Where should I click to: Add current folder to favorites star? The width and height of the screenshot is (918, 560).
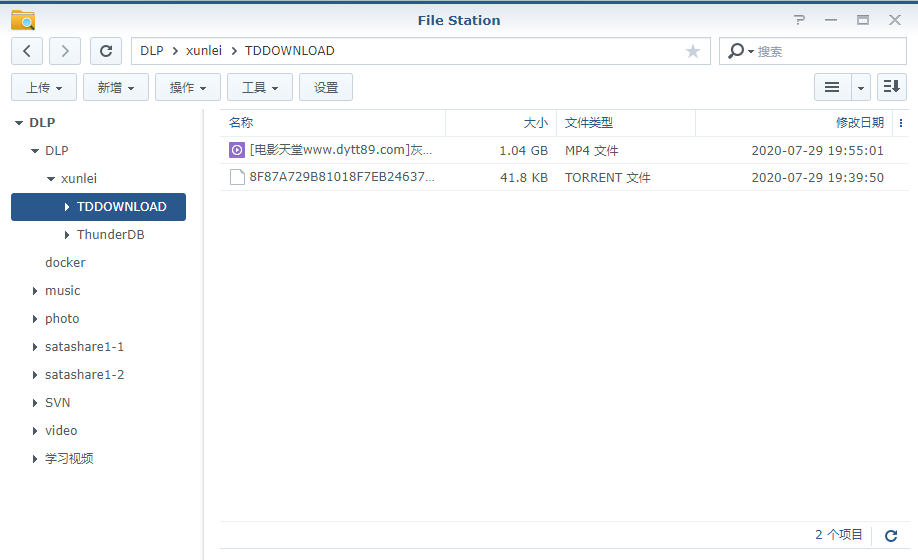[x=693, y=51]
